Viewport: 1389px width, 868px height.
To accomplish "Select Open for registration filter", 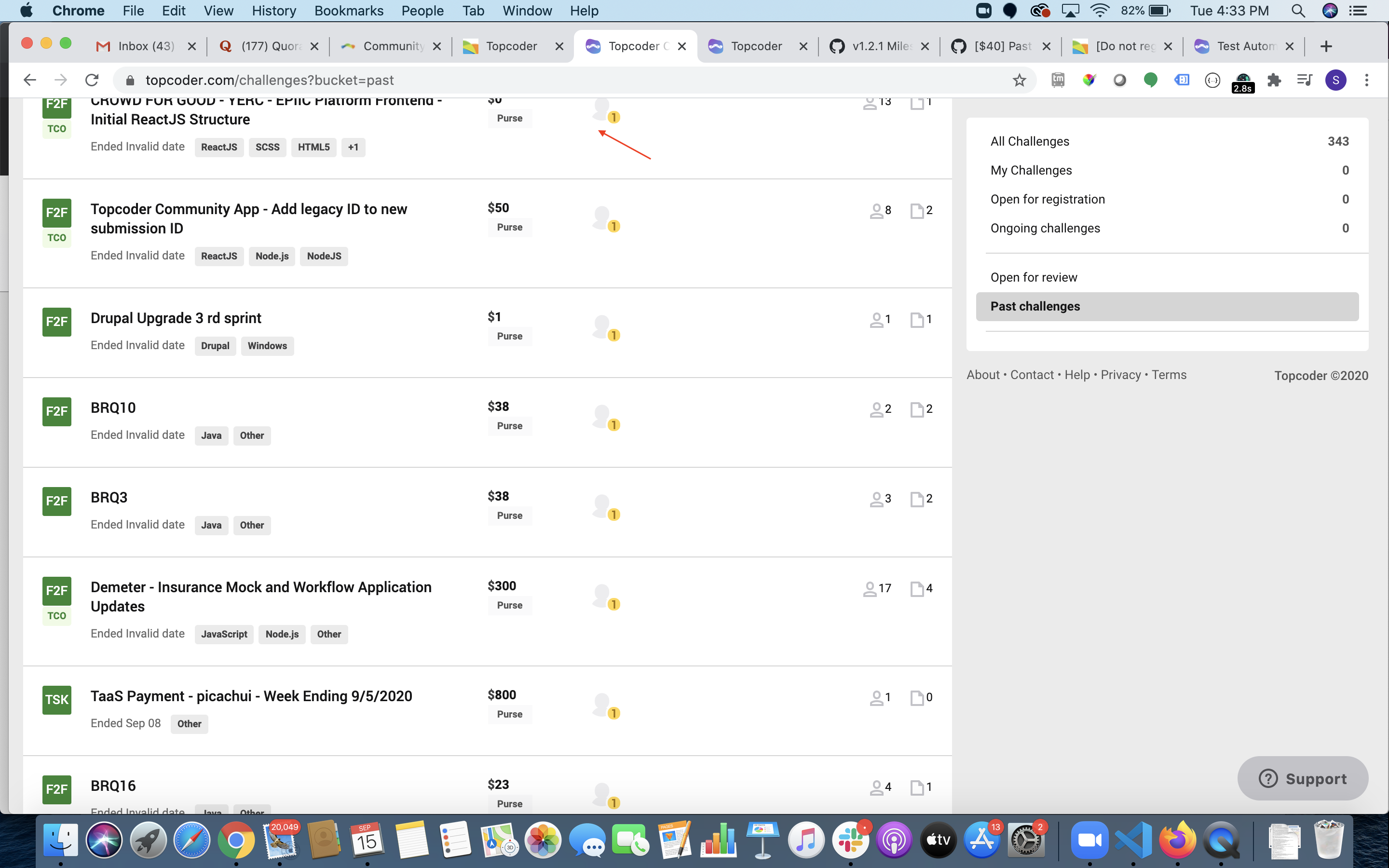I will tap(1169, 199).
